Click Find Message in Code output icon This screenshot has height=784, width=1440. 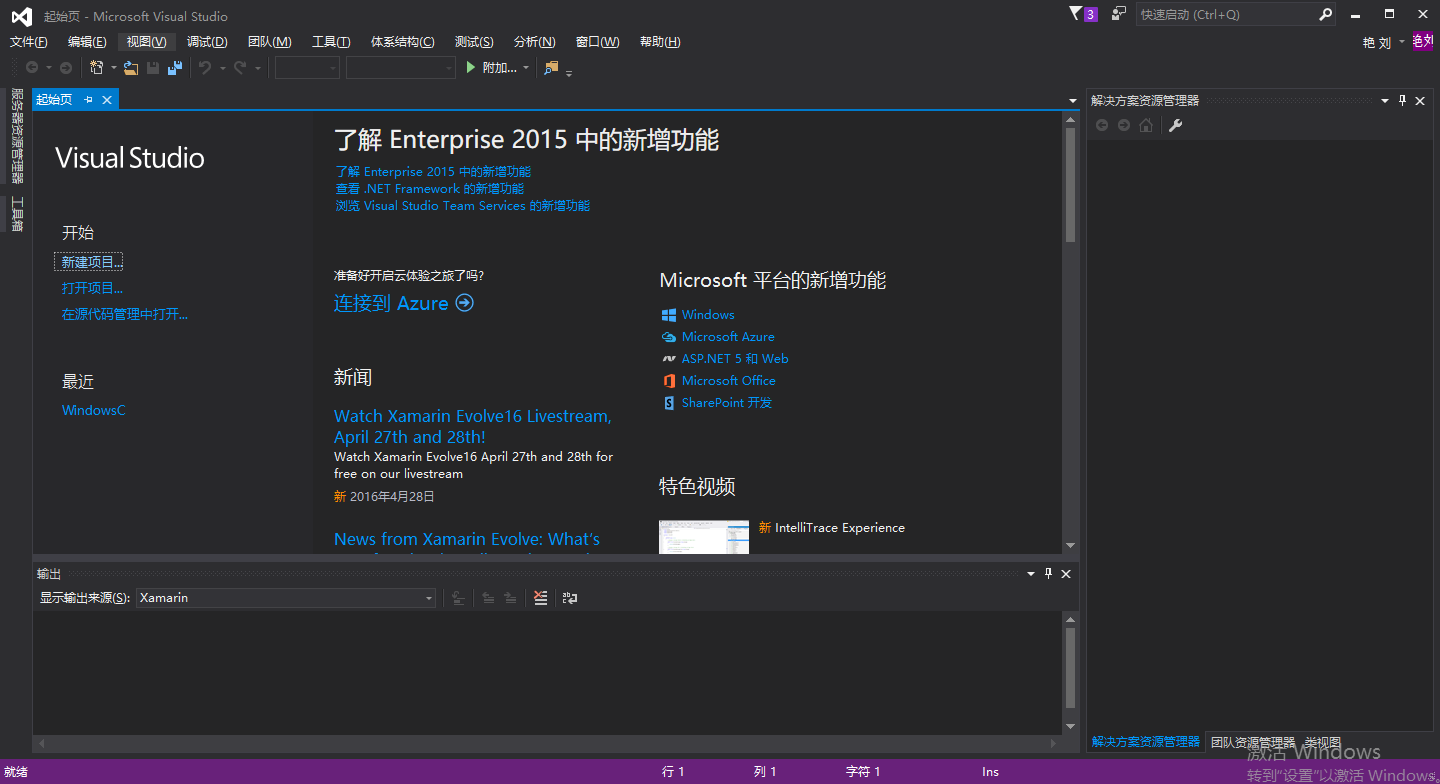coord(458,598)
